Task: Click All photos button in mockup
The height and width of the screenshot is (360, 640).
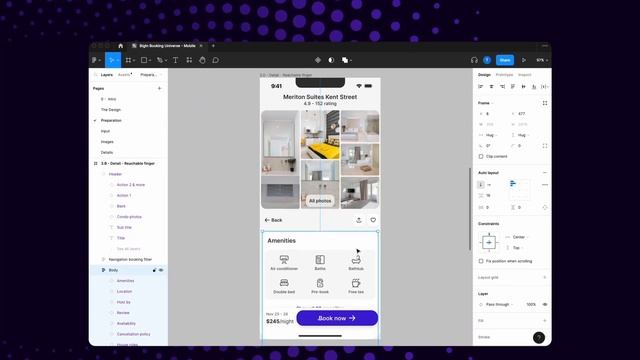Action: click(320, 201)
